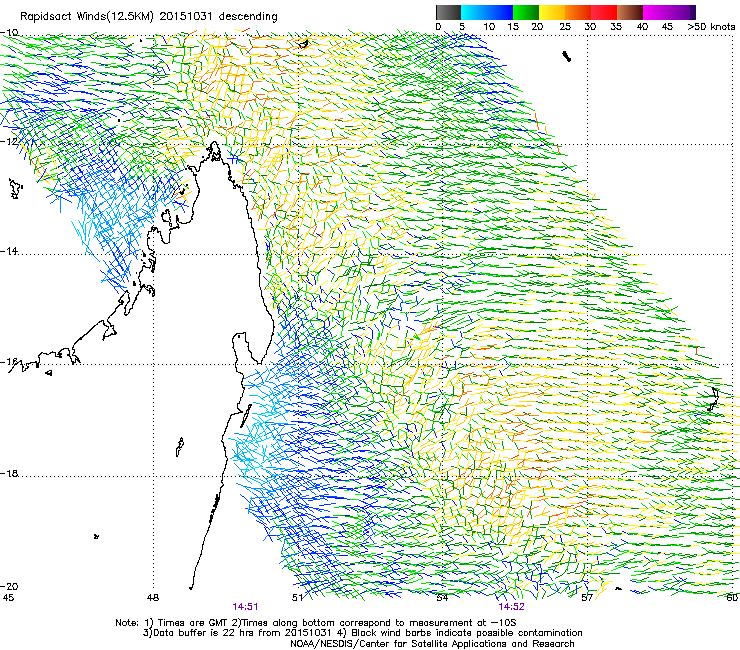Select the cyan 5-10 knots legend swatch
Image resolution: width=740 pixels, height=650 pixels.
tap(474, 12)
